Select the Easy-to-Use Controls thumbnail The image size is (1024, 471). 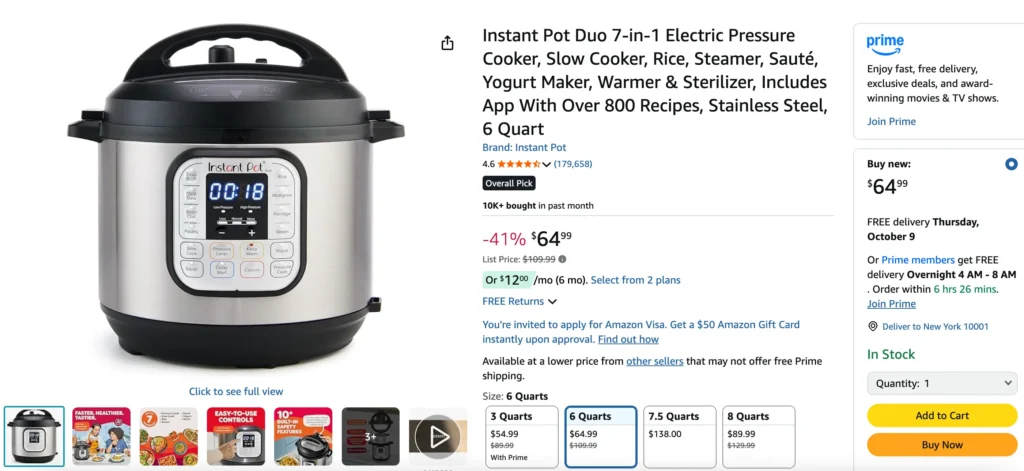tap(236, 436)
